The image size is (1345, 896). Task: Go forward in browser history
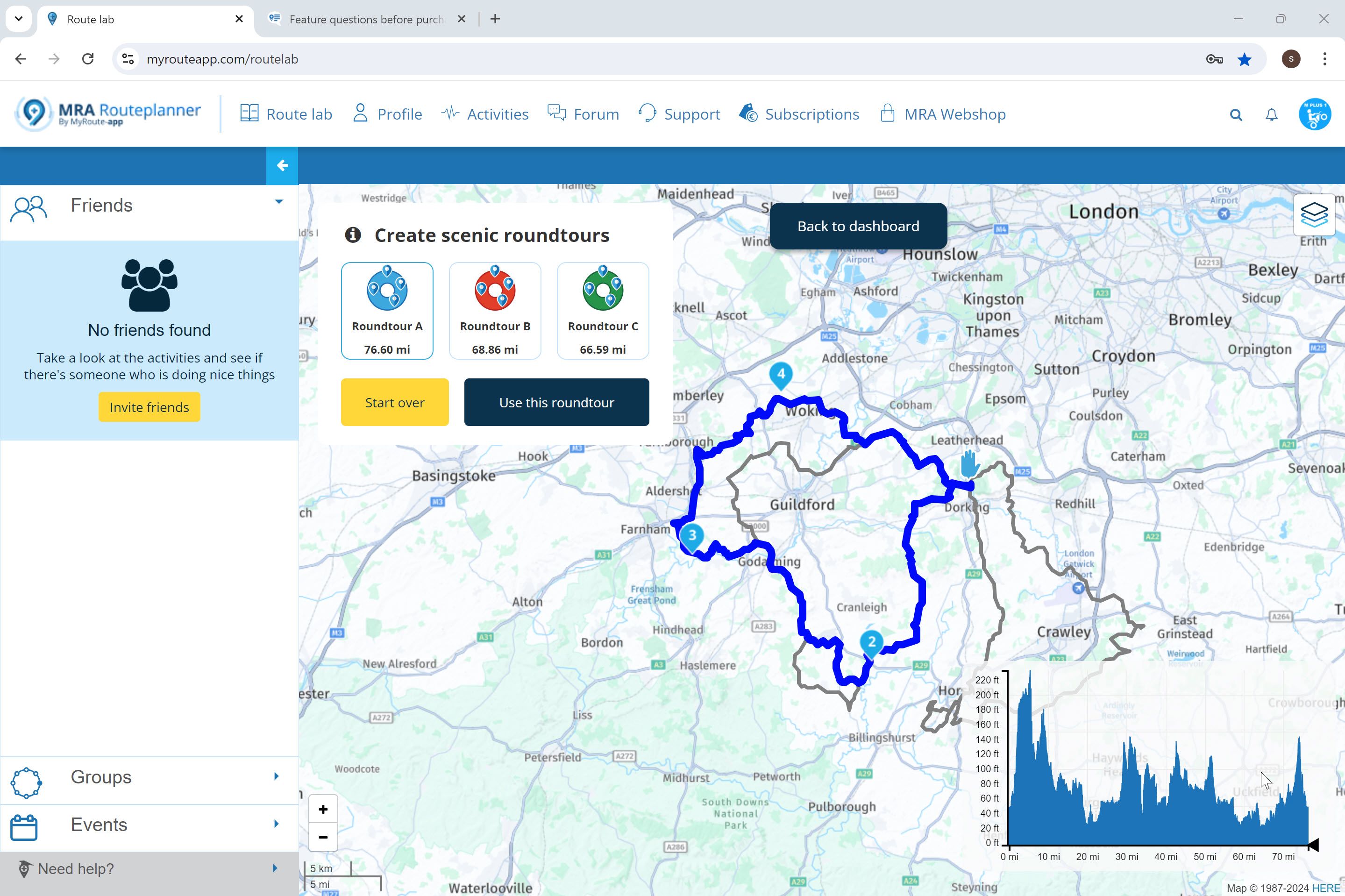coord(54,59)
